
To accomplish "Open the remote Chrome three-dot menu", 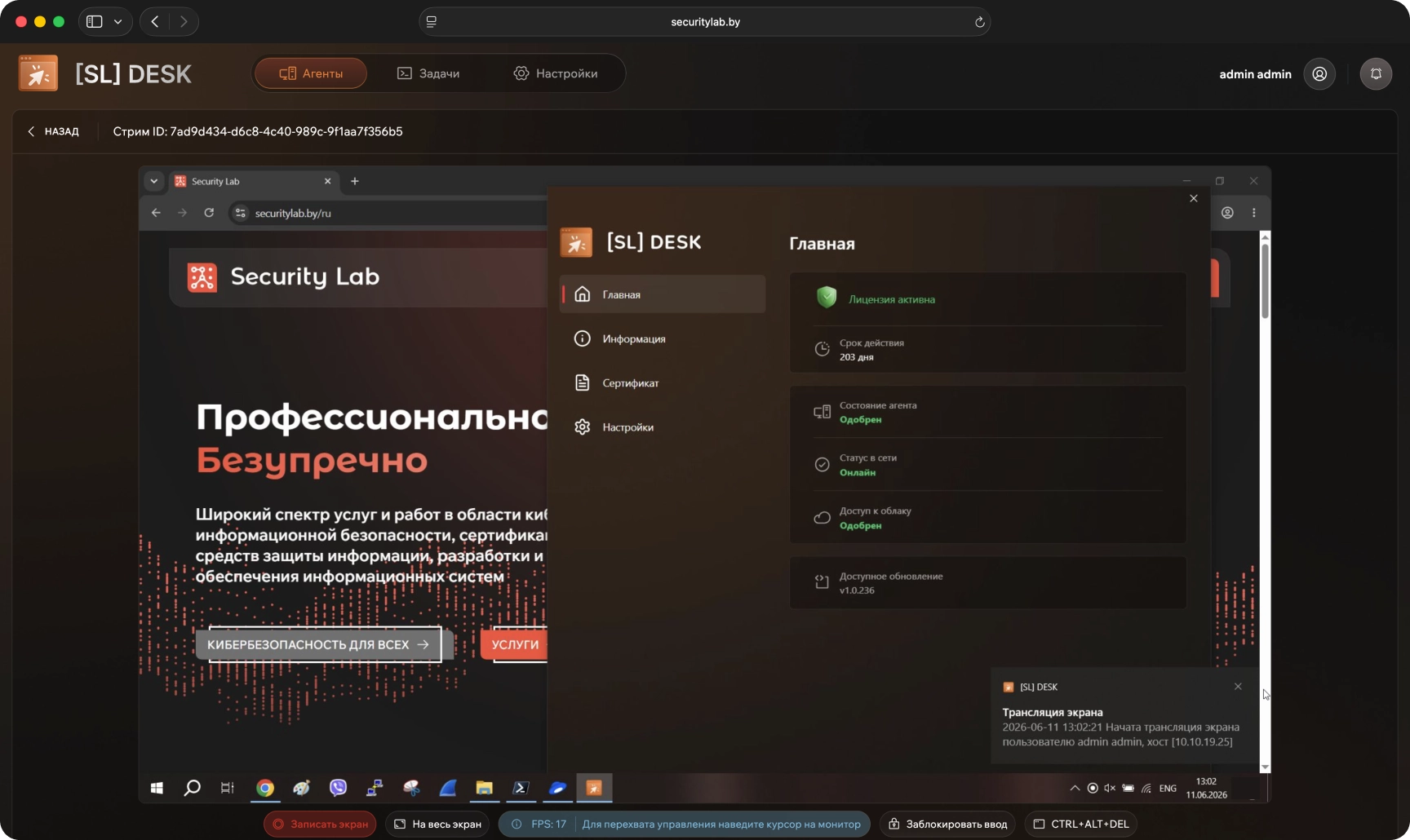I will (x=1254, y=213).
